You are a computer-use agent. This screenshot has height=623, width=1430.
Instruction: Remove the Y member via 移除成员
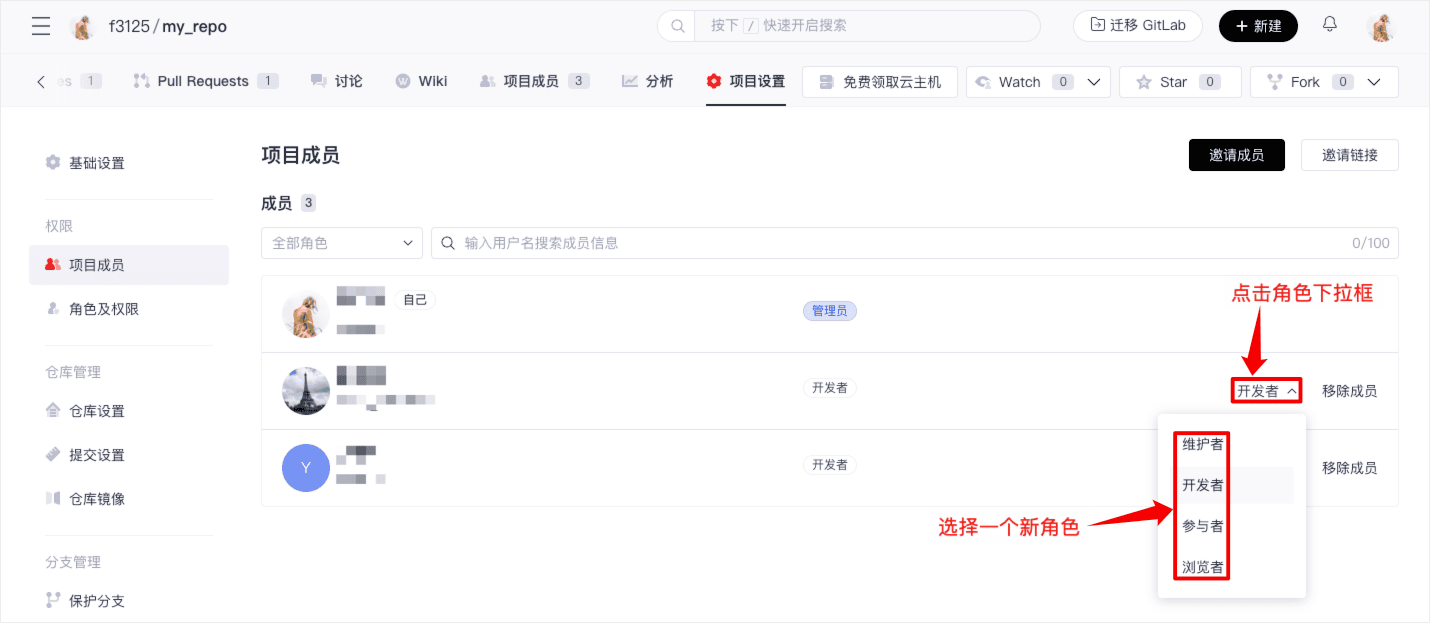[x=1348, y=468]
